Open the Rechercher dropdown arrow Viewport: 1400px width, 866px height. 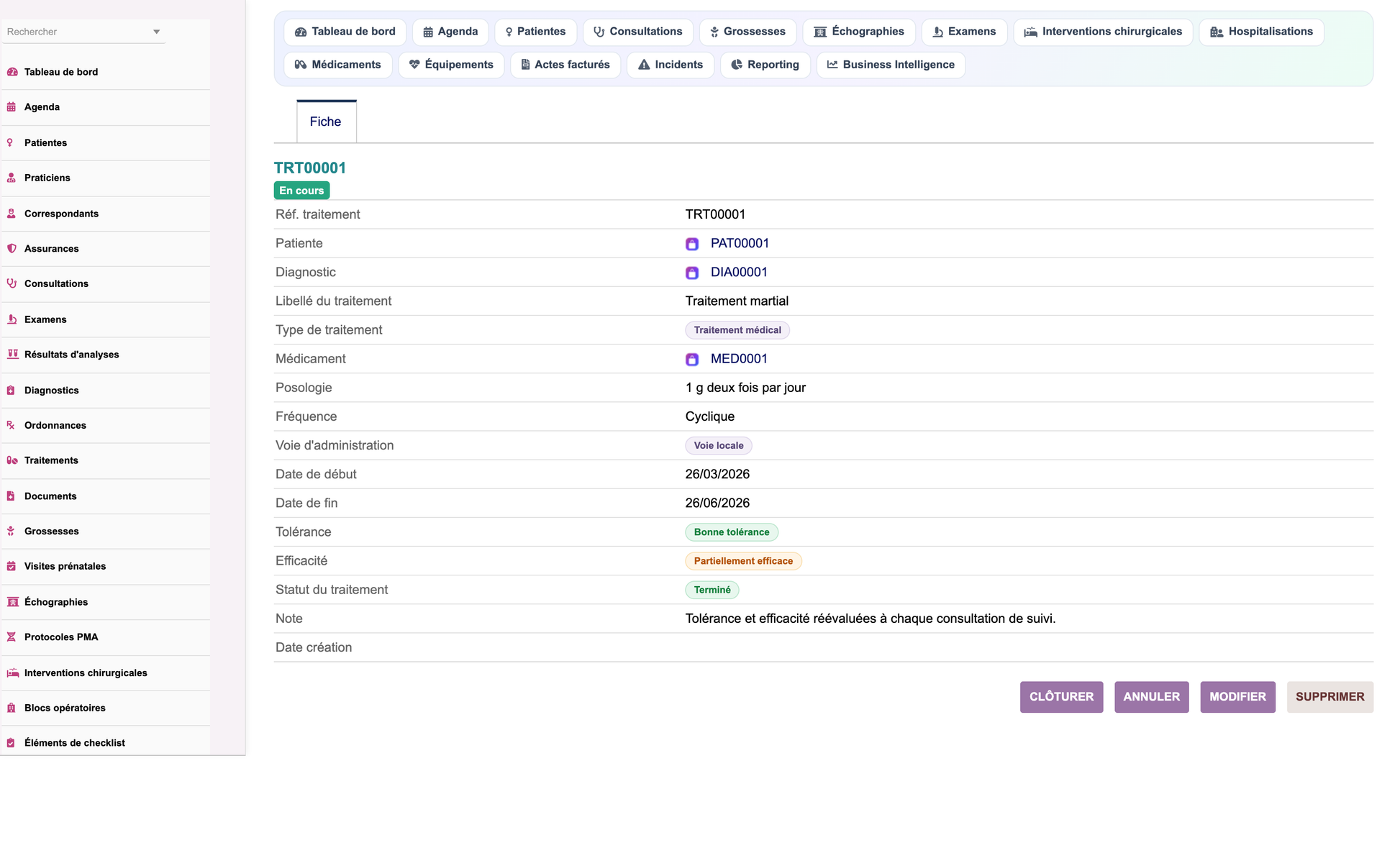point(156,32)
